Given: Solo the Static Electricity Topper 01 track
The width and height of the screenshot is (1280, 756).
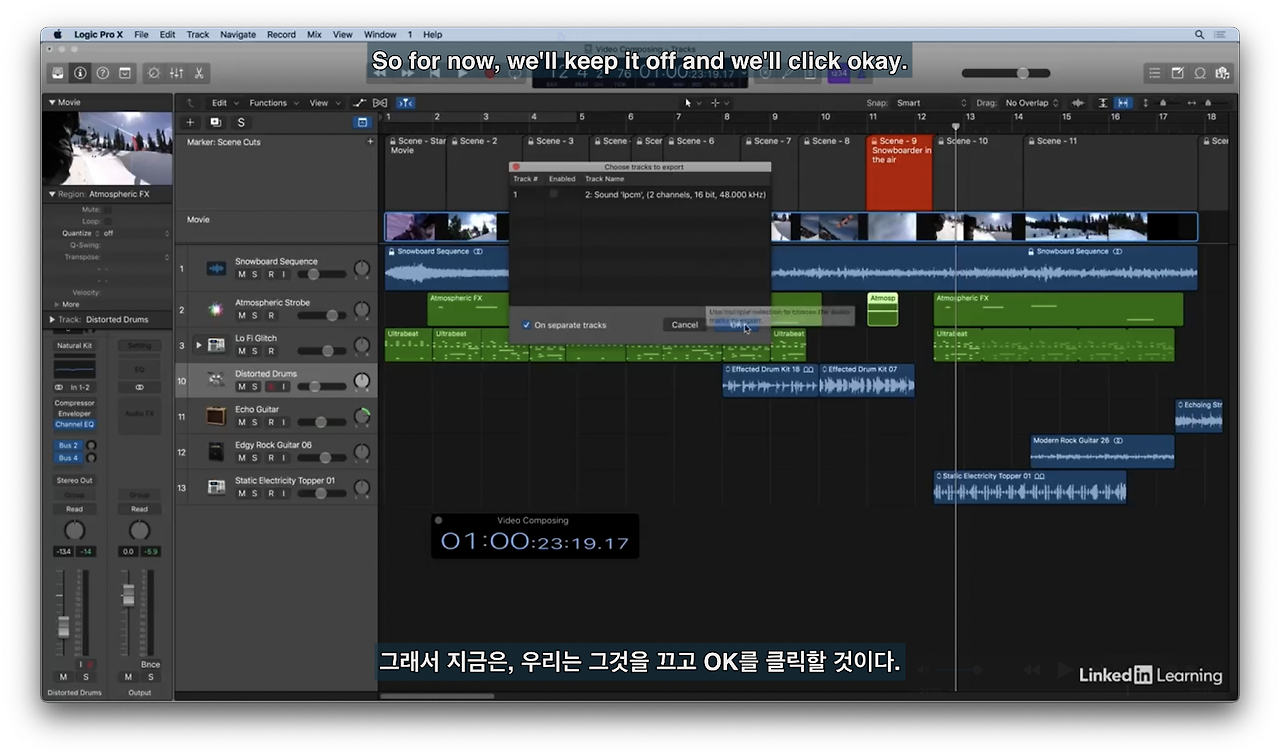Looking at the screenshot, I should tap(255, 493).
